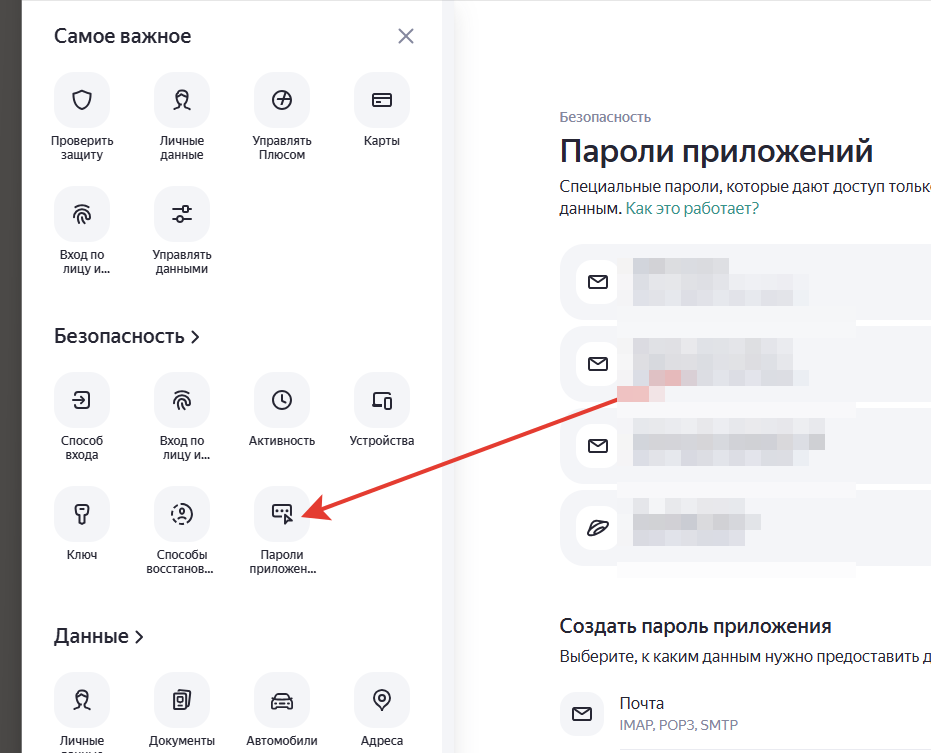Open the Активность clock icon
Image resolution: width=931 pixels, height=753 pixels.
point(281,400)
